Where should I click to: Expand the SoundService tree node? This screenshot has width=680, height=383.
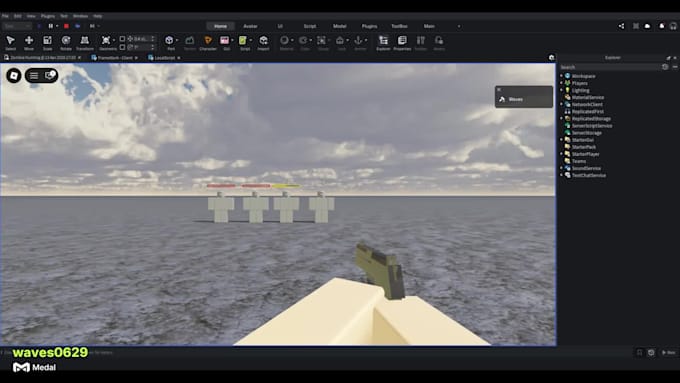click(x=562, y=168)
